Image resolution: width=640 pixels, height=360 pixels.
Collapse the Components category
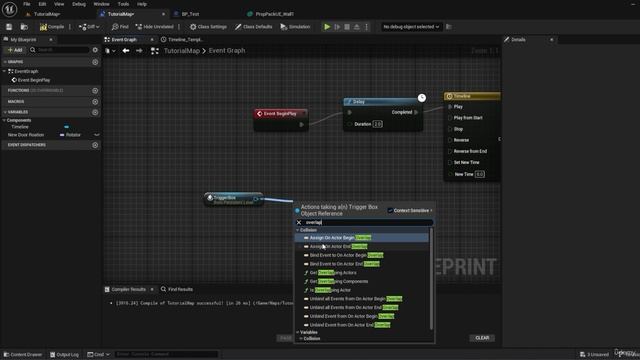[4, 120]
